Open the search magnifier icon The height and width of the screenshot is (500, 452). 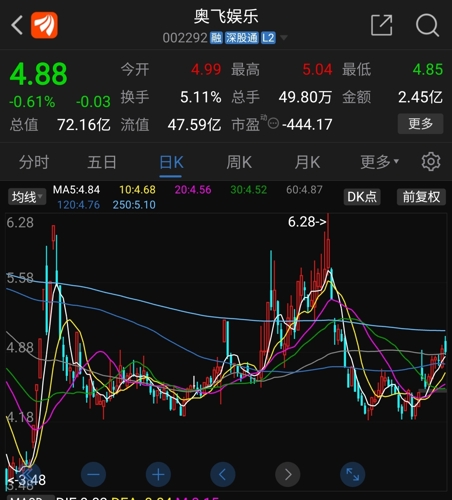tap(427, 25)
